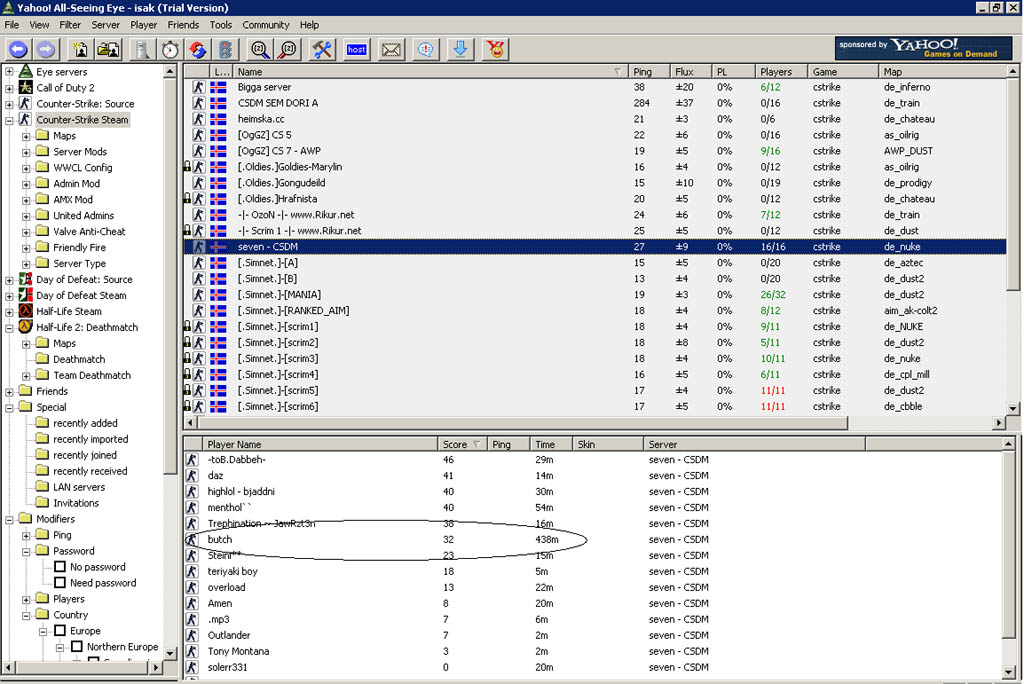The height and width of the screenshot is (684, 1024).
Task: Collapse the Password folder node
Action: pyautogui.click(x=26, y=551)
